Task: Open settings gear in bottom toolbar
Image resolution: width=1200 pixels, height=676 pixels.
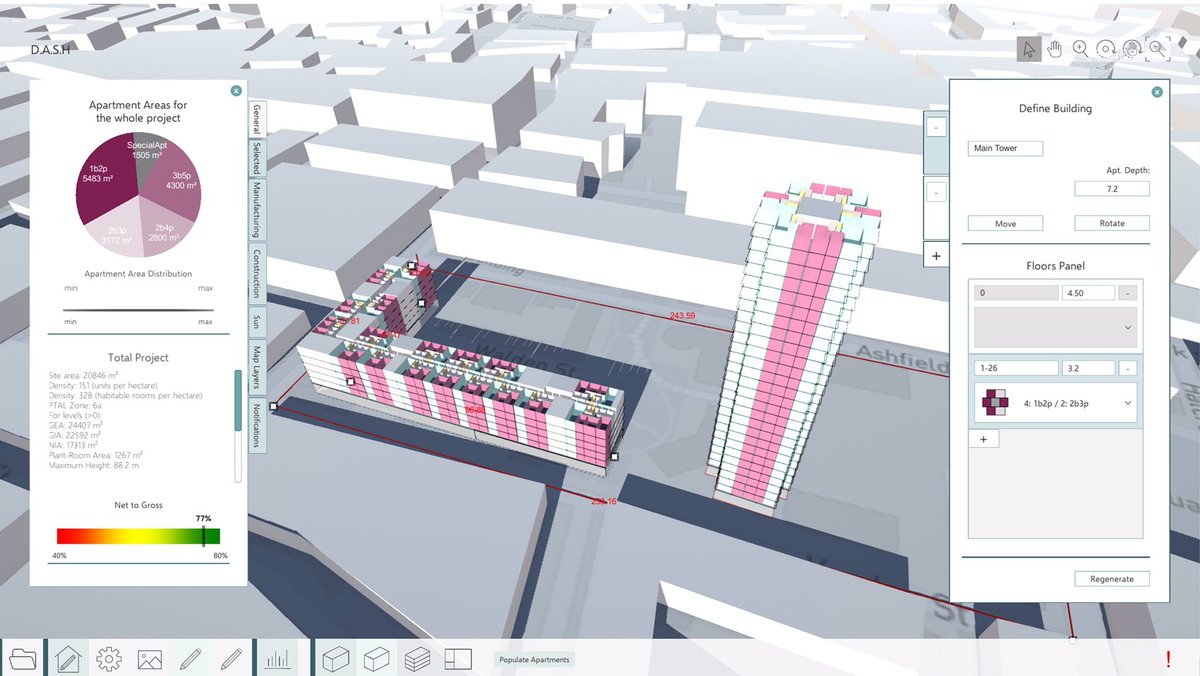Action: coord(109,659)
